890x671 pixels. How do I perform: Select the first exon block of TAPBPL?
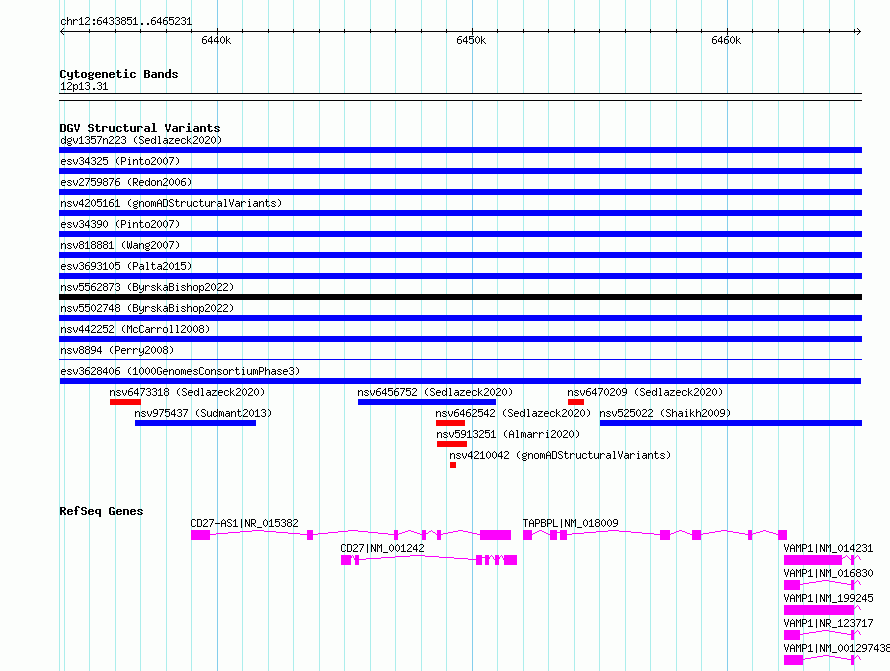point(527,535)
